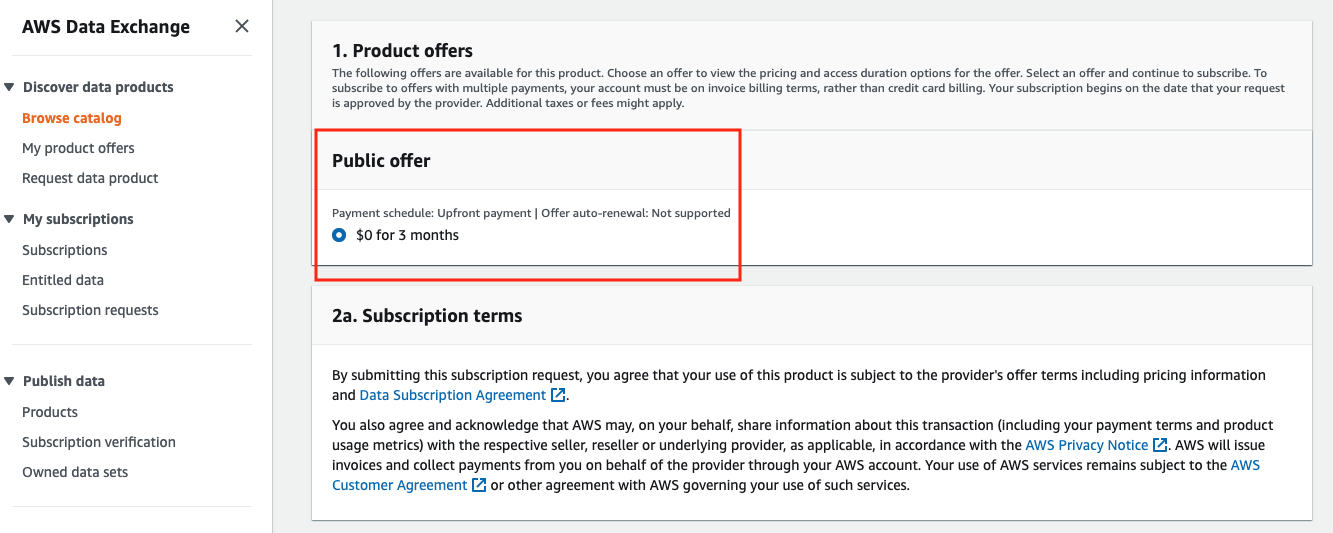1333x533 pixels.
Task: Go to My product offers
Action: point(78,148)
